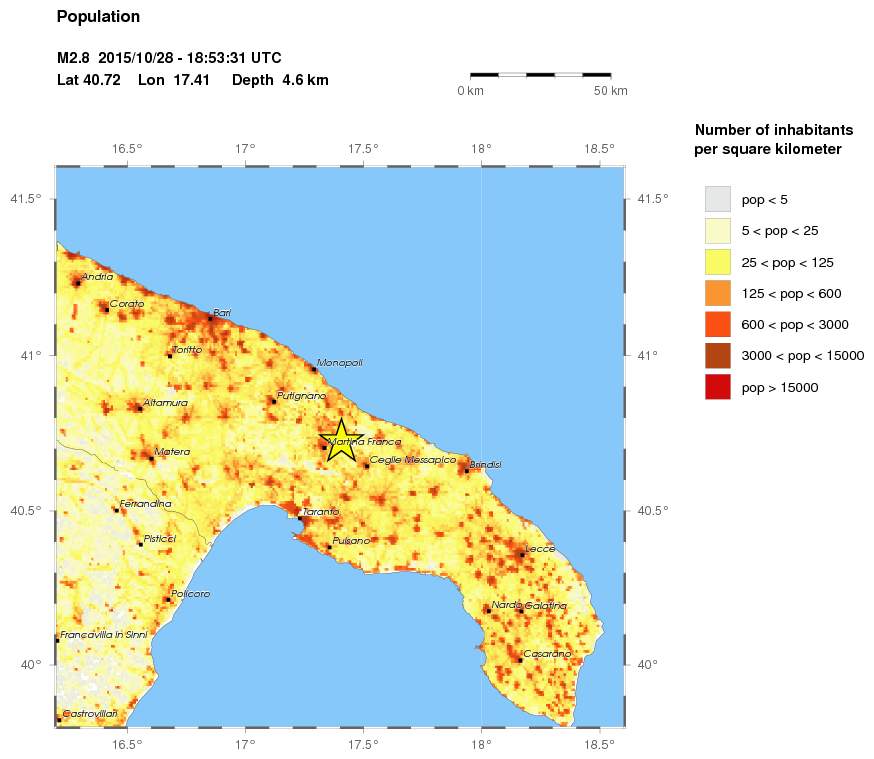874x759 pixels.
Task: Click the 'M2.8 2015/10/28 - 18:53:31 UTC' line
Action: (x=169, y=58)
